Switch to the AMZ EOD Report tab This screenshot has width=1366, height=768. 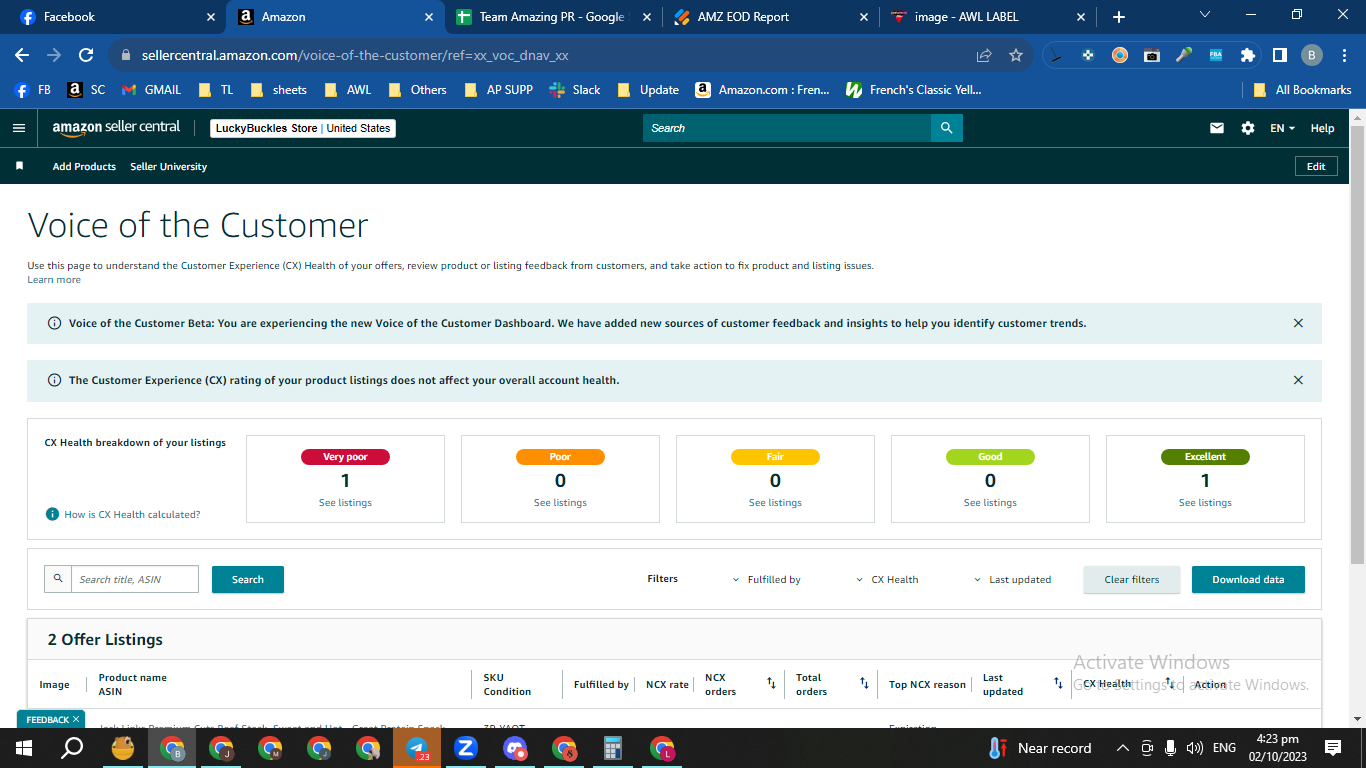[770, 17]
